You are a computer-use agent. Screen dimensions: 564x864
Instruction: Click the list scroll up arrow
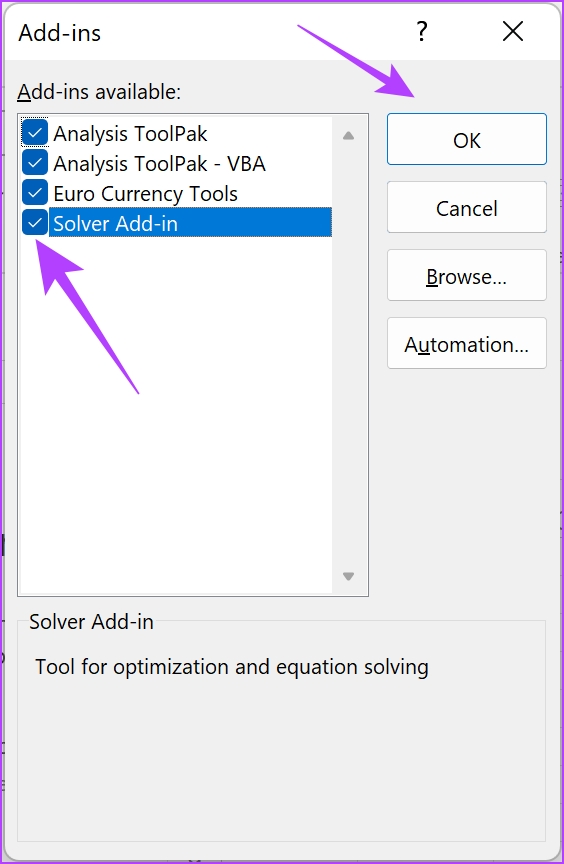tap(348, 136)
